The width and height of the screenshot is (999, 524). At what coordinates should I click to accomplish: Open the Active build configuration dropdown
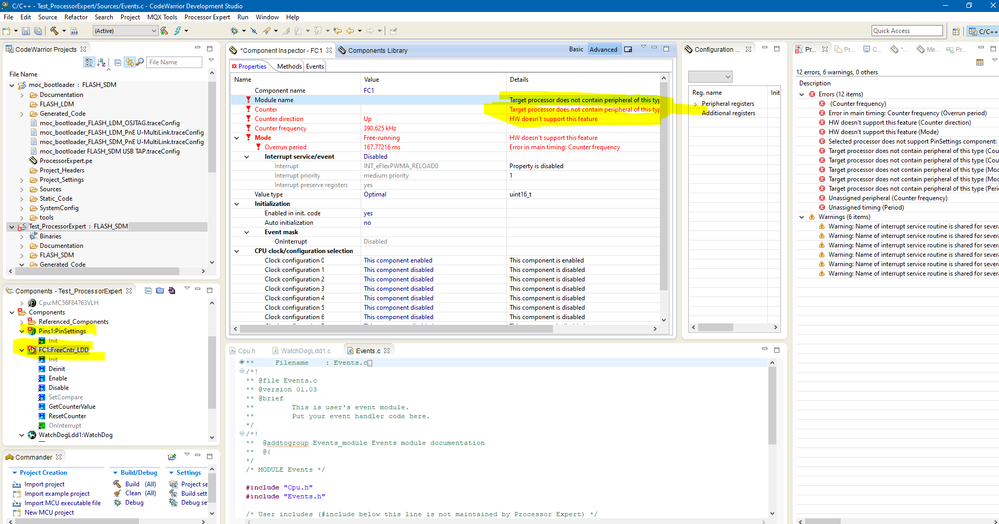point(125,31)
